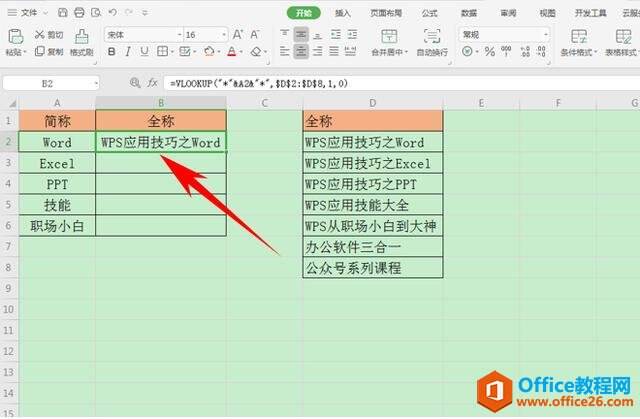
Task: Click the magnifier icon beside fx
Action: coord(135,83)
